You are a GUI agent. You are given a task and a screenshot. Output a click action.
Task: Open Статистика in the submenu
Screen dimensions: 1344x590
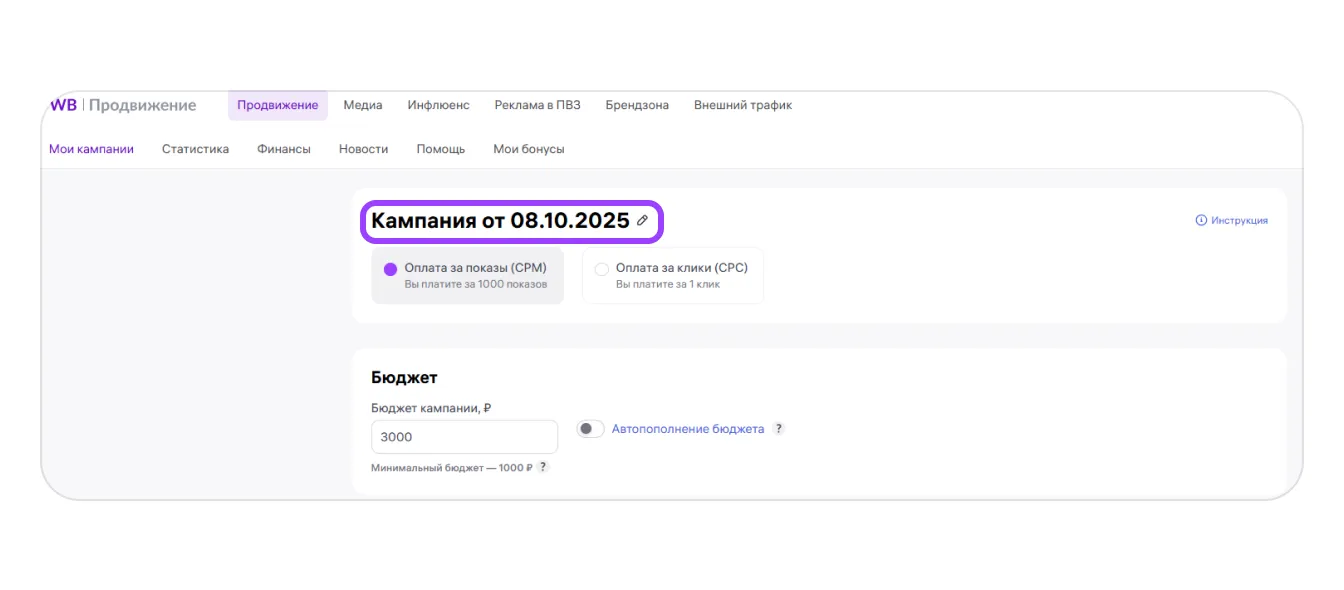click(195, 149)
